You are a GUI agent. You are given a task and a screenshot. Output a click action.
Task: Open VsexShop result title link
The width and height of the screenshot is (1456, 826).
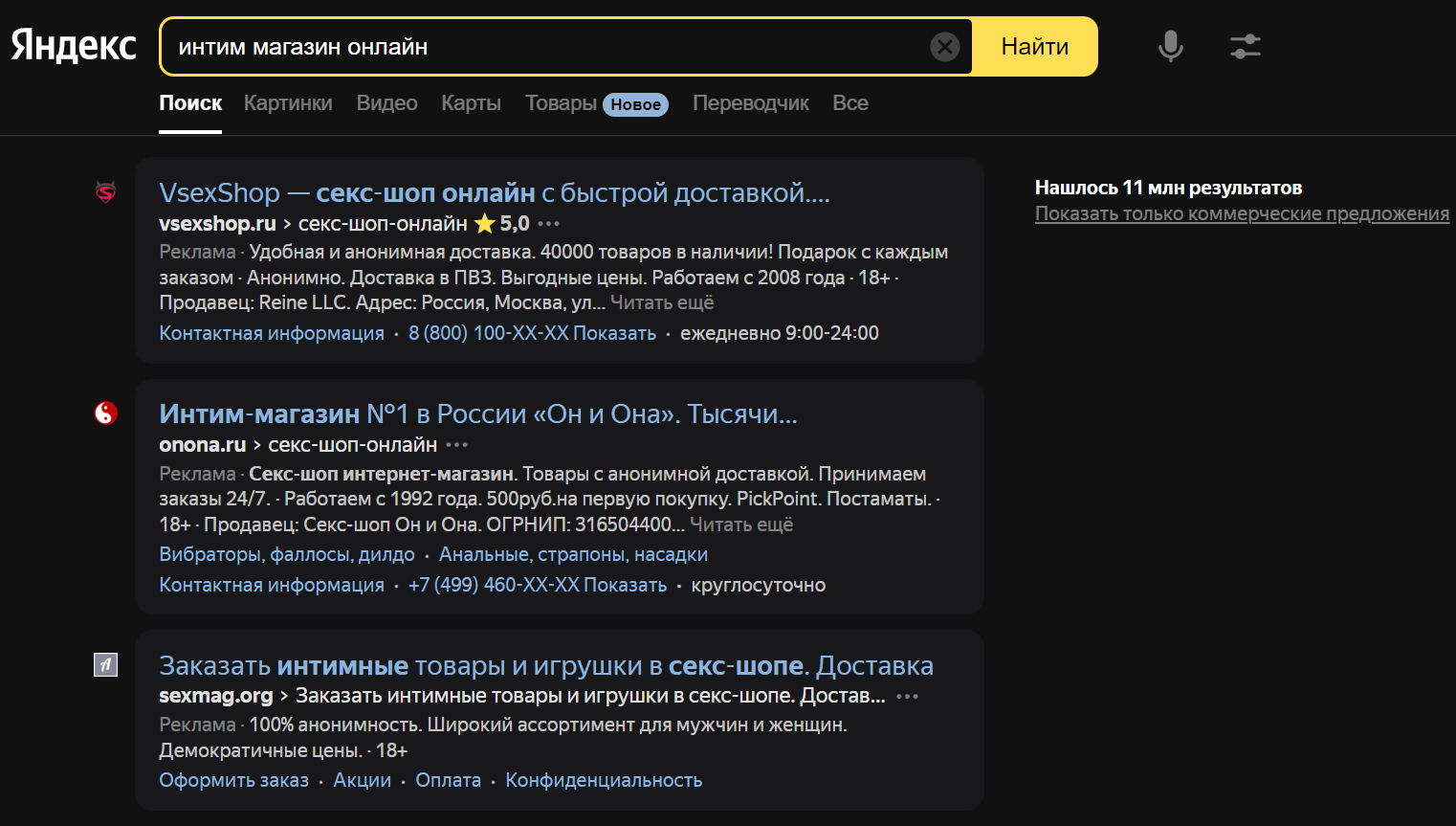(495, 192)
